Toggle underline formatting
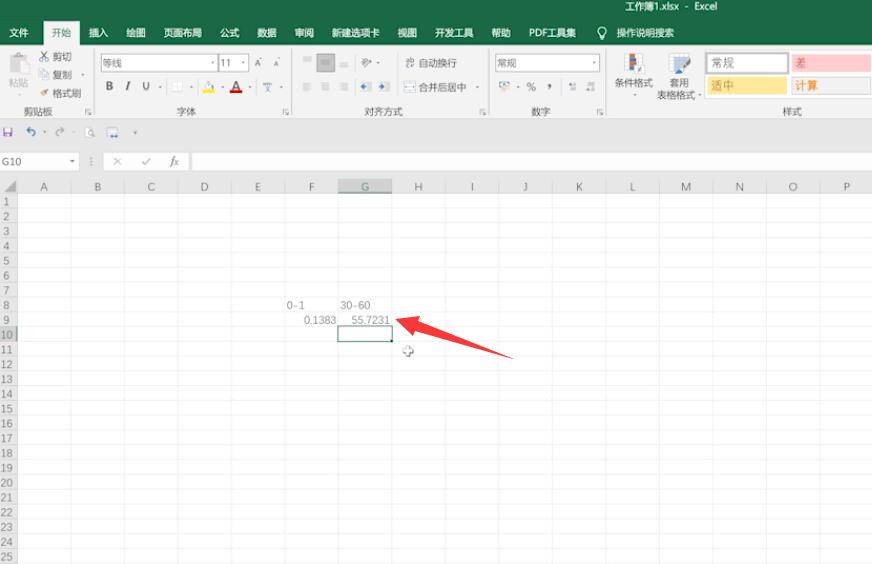872x564 pixels. point(146,87)
